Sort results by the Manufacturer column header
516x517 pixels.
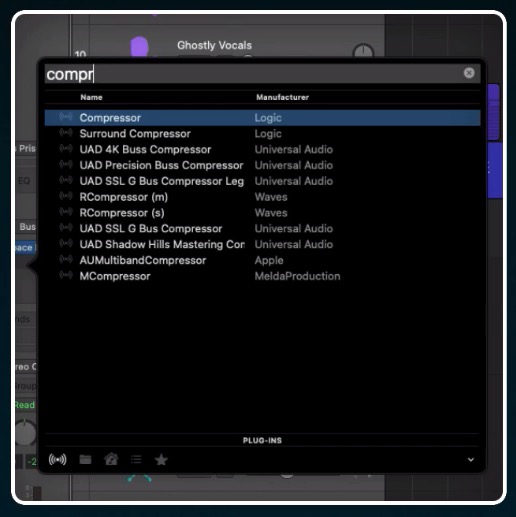click(282, 97)
